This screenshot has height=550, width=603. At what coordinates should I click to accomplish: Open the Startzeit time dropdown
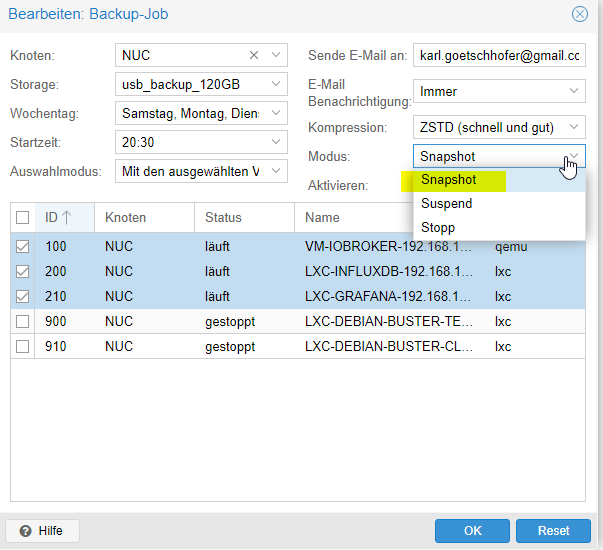(276, 142)
